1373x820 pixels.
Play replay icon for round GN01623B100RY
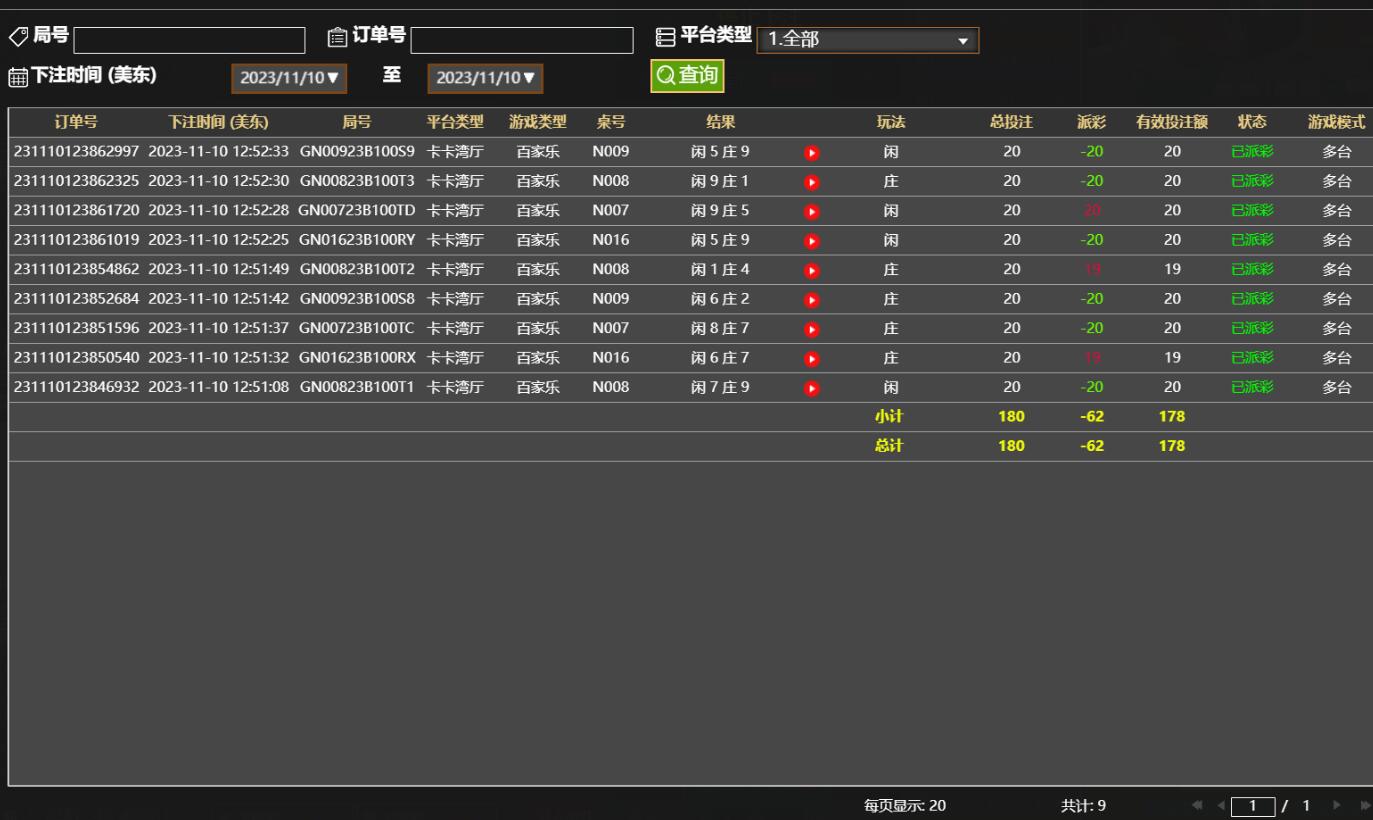[x=812, y=241]
